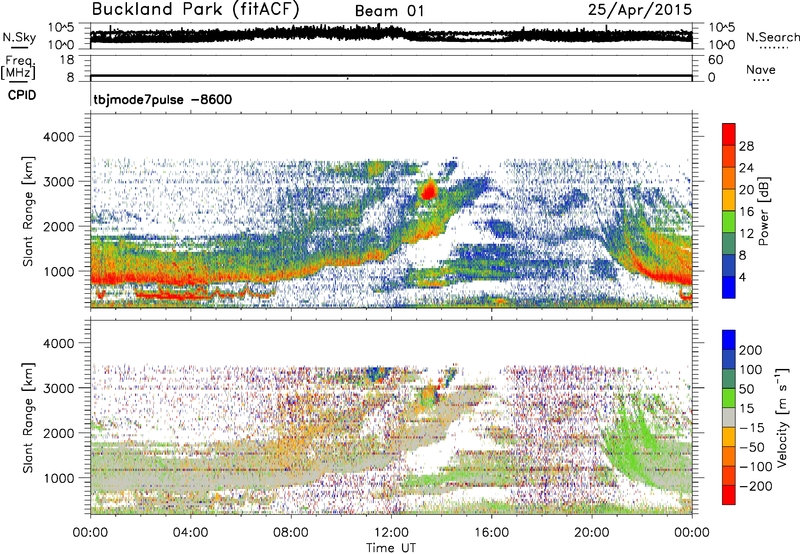
Task: Click "Slant Range [km]" label of power panel
Action: coord(28,211)
